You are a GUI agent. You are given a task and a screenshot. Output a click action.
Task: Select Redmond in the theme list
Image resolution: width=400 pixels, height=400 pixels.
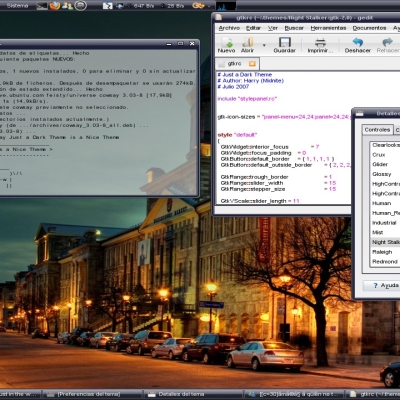tap(385, 262)
